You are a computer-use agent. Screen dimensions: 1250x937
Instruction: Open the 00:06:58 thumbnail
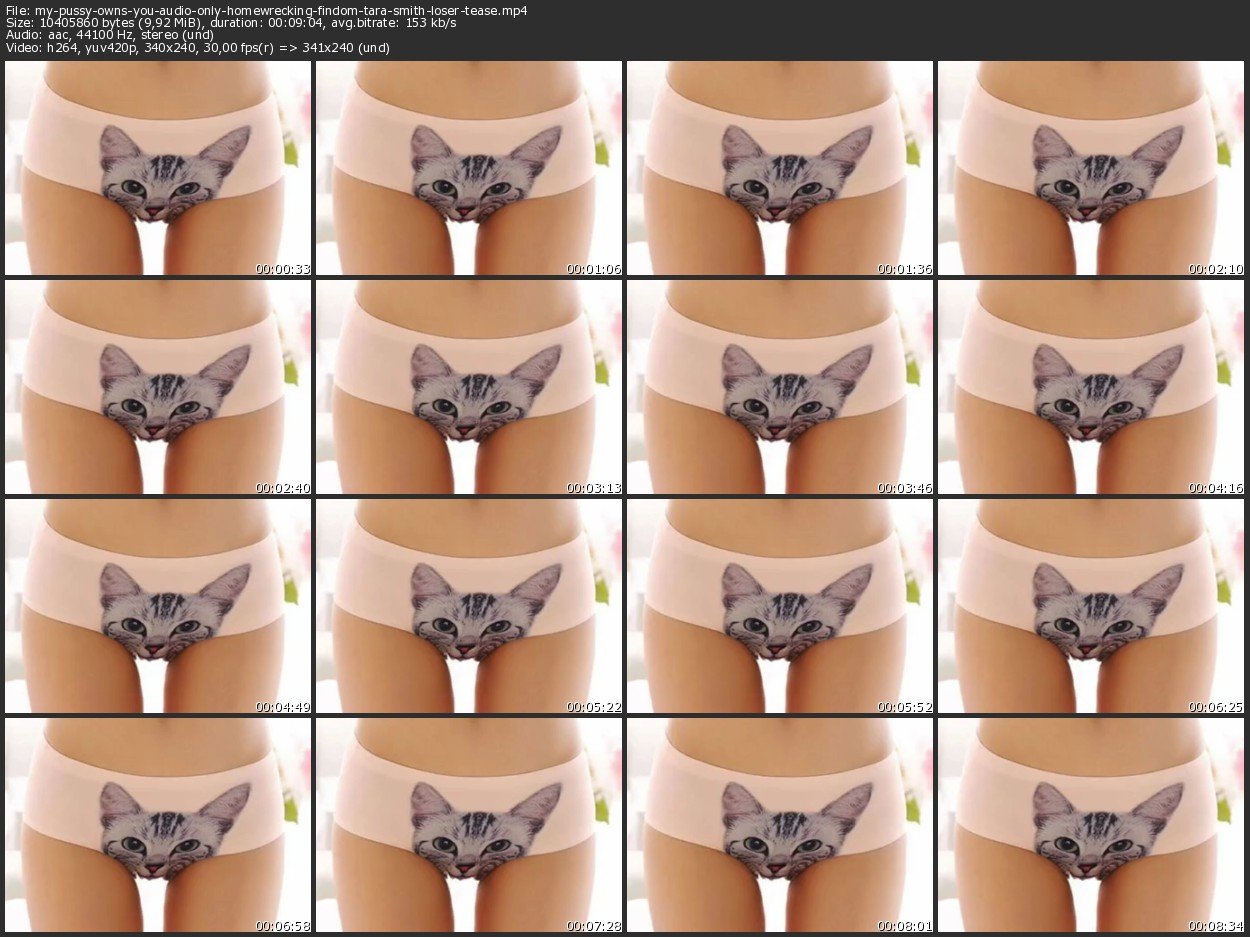click(158, 825)
